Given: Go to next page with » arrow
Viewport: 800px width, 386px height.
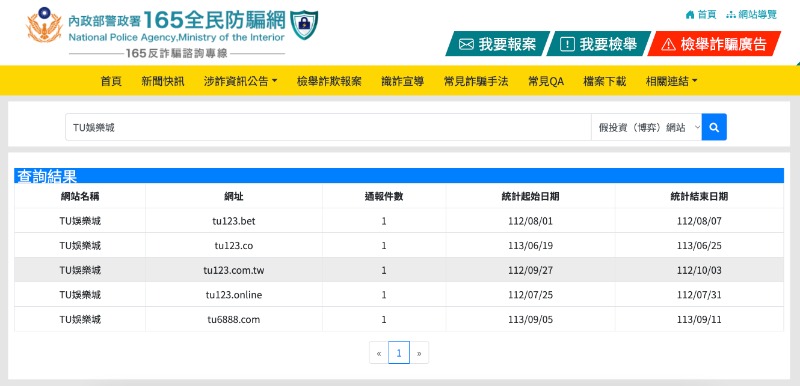Looking at the screenshot, I should (x=419, y=353).
